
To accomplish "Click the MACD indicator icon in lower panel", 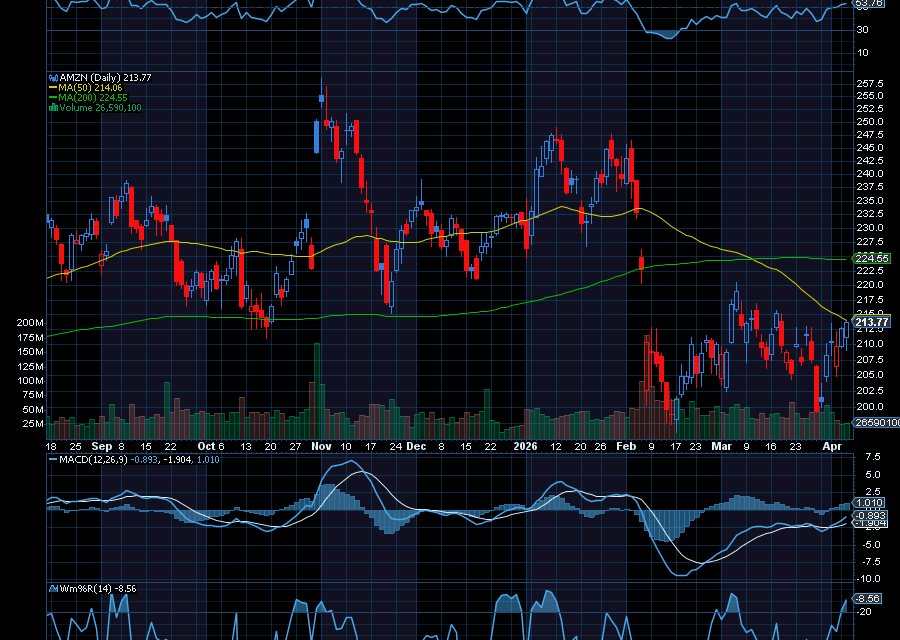I will (x=52, y=460).
